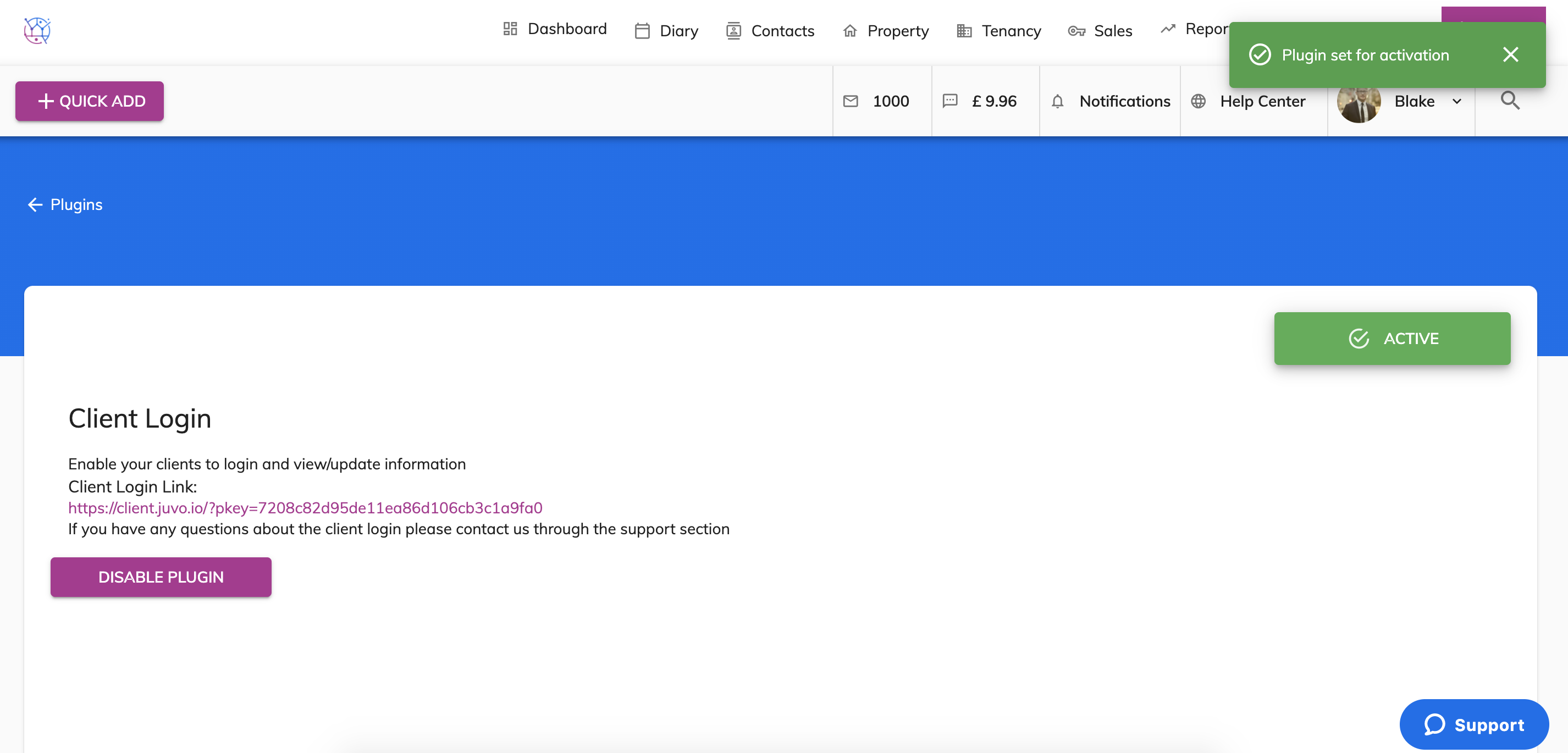
Task: Click the SMS balance chat bubble icon
Action: 950,102
